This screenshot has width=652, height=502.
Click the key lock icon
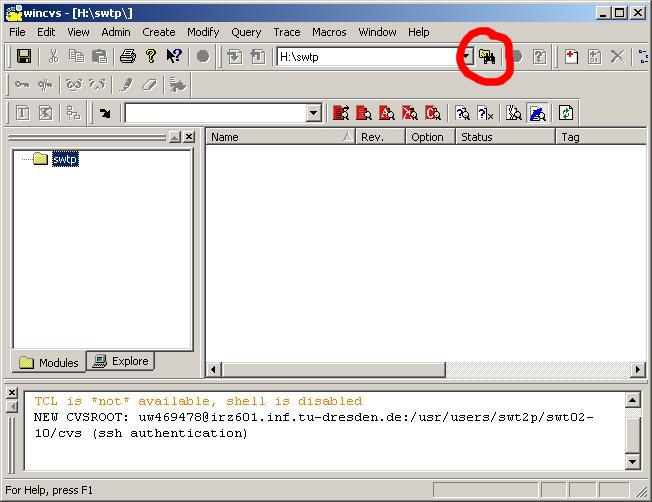point(22,85)
